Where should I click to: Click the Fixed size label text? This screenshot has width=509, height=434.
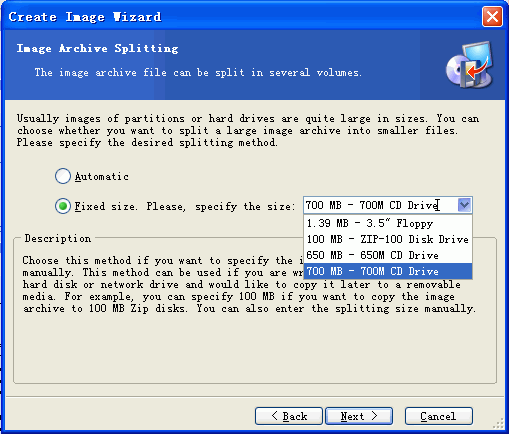(x=185, y=206)
